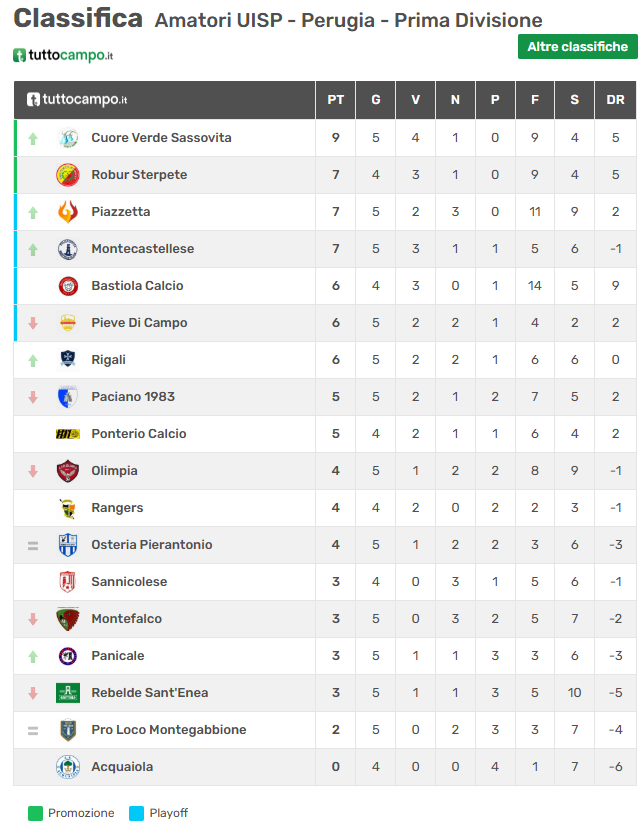Click the Olimpia team crest
The height and width of the screenshot is (829, 643).
(x=68, y=471)
